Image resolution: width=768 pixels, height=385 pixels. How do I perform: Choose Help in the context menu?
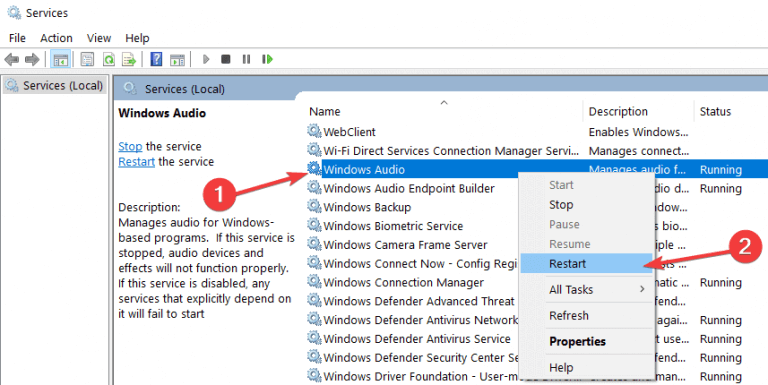586,368
